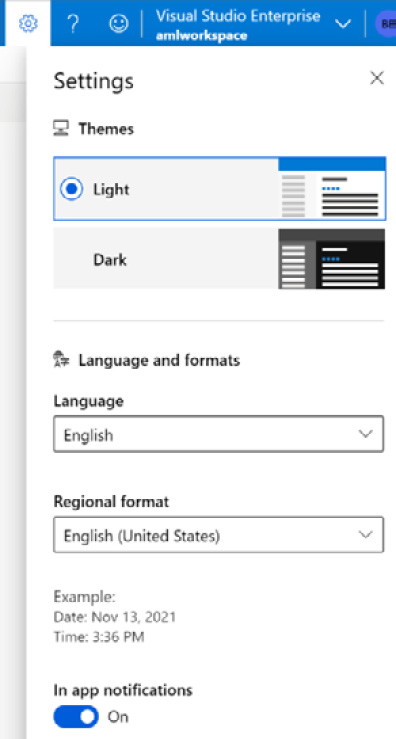Click the 'Regional format' label

(x=111, y=501)
